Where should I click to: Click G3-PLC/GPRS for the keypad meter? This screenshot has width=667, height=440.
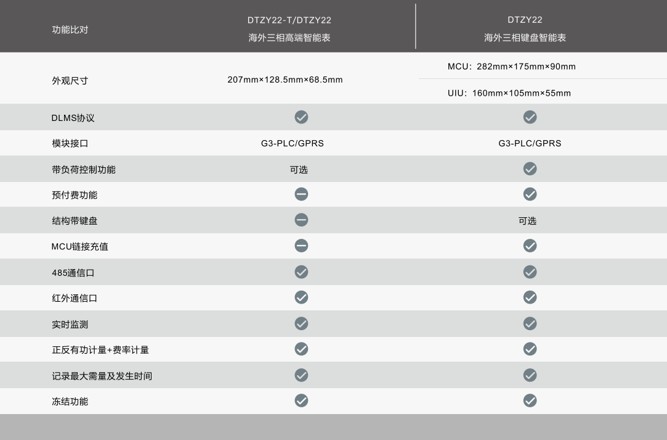point(530,143)
